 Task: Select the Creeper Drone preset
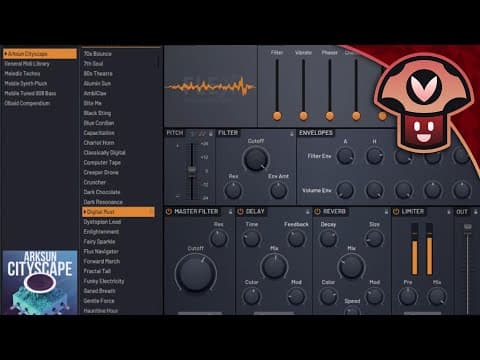(x=101, y=172)
